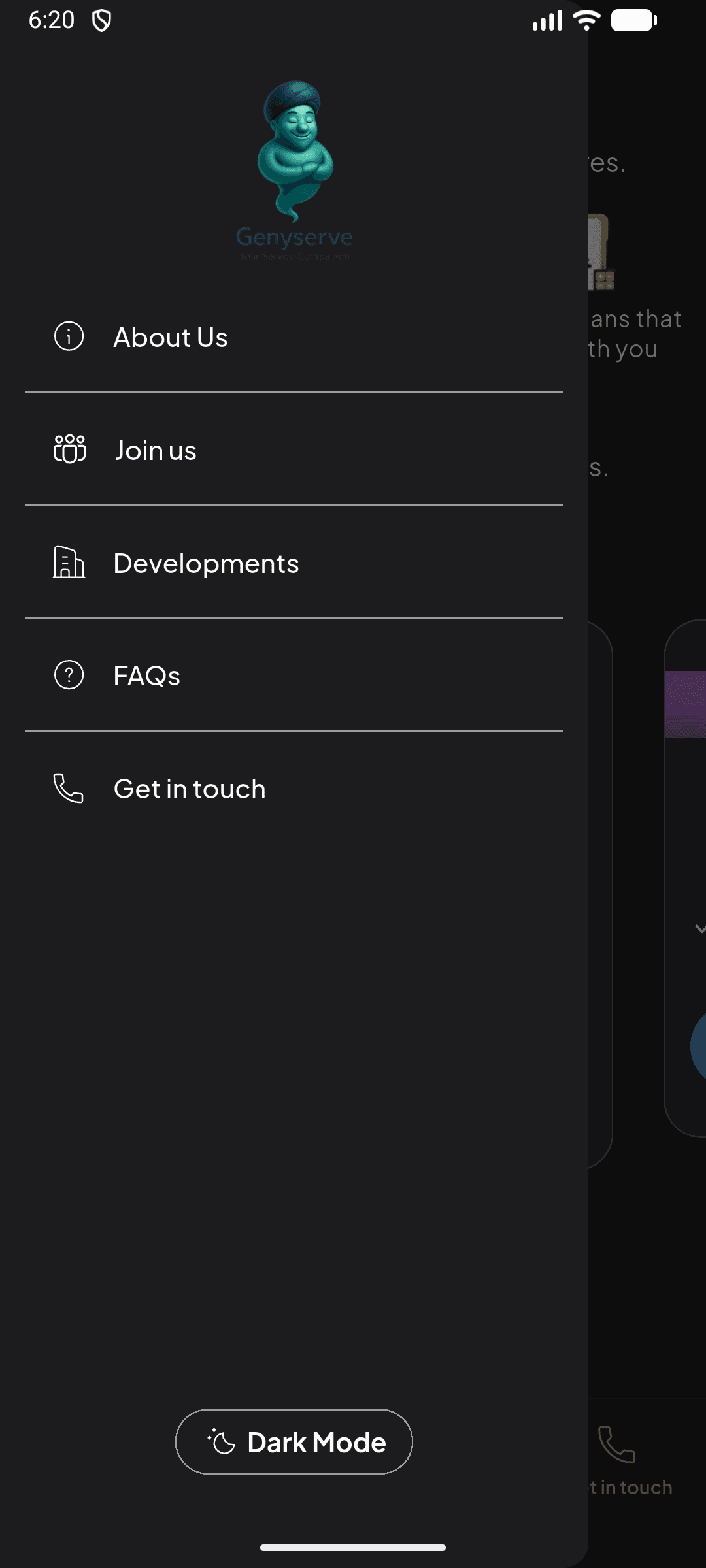Select FAQs from the navigation drawer
This screenshot has width=706, height=1568.
pyautogui.click(x=146, y=676)
